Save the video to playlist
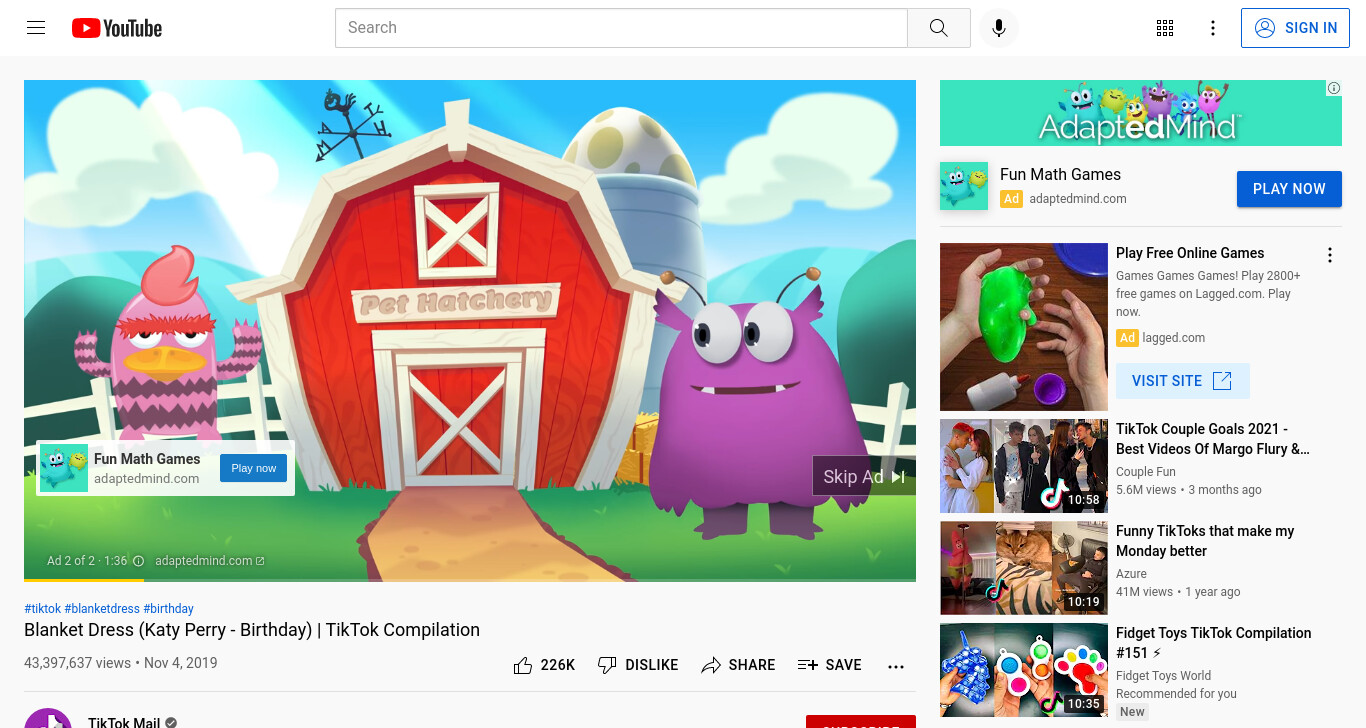Image resolution: width=1366 pixels, height=728 pixels. pos(829,665)
